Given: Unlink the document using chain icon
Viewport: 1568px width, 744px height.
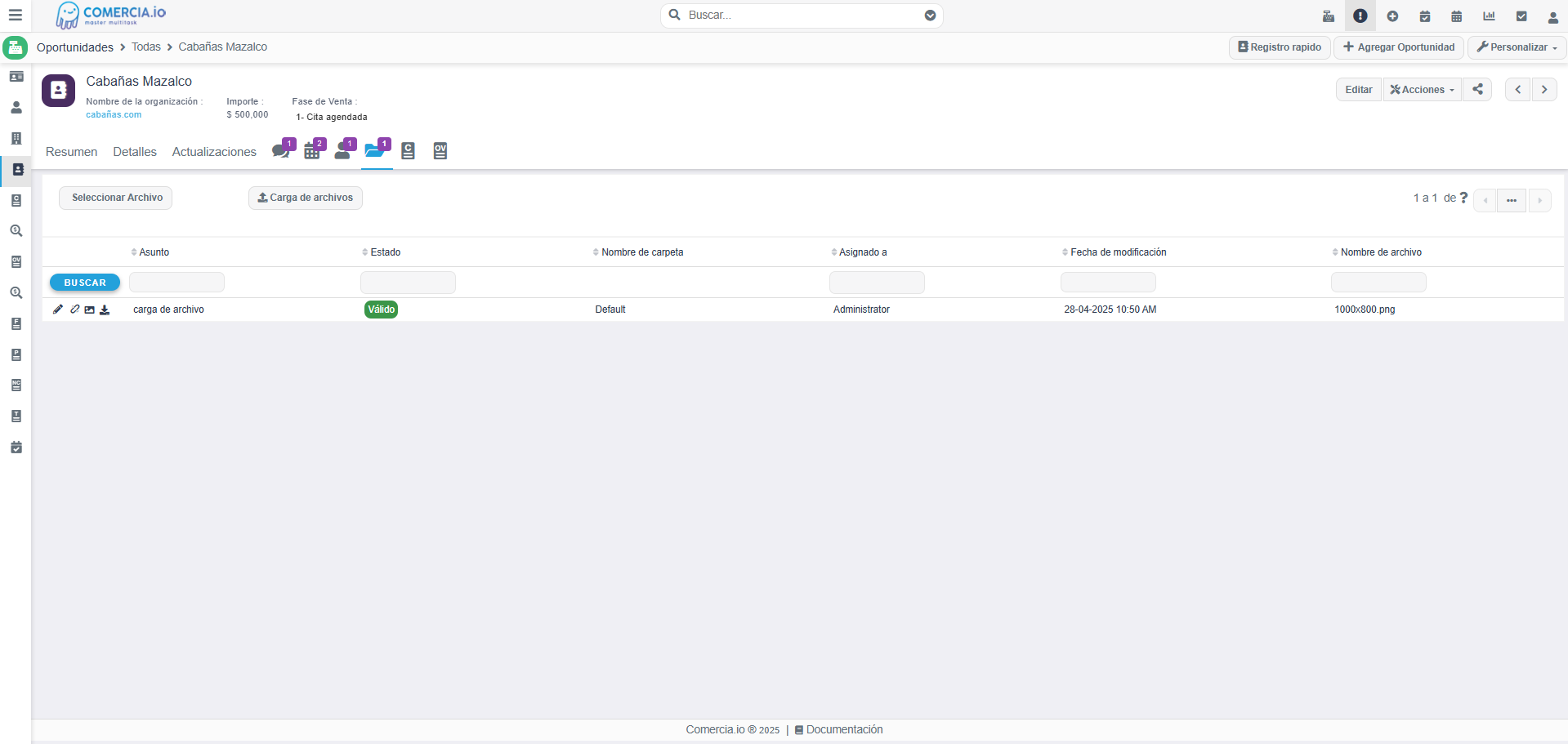Looking at the screenshot, I should click(74, 310).
